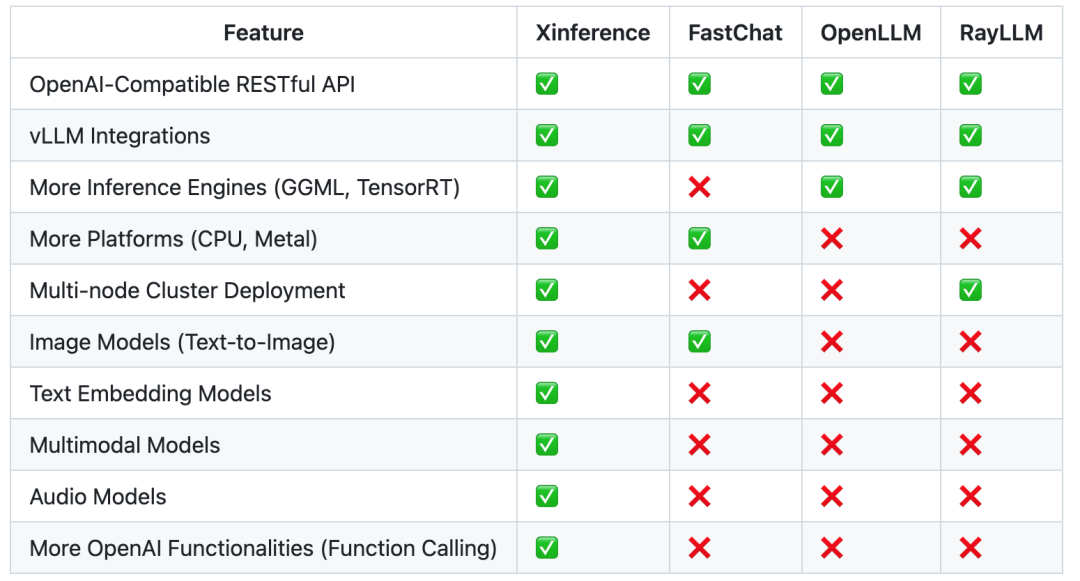Select Xinference check mark in Image Models row
This screenshot has width=1080, height=581.
tap(547, 342)
